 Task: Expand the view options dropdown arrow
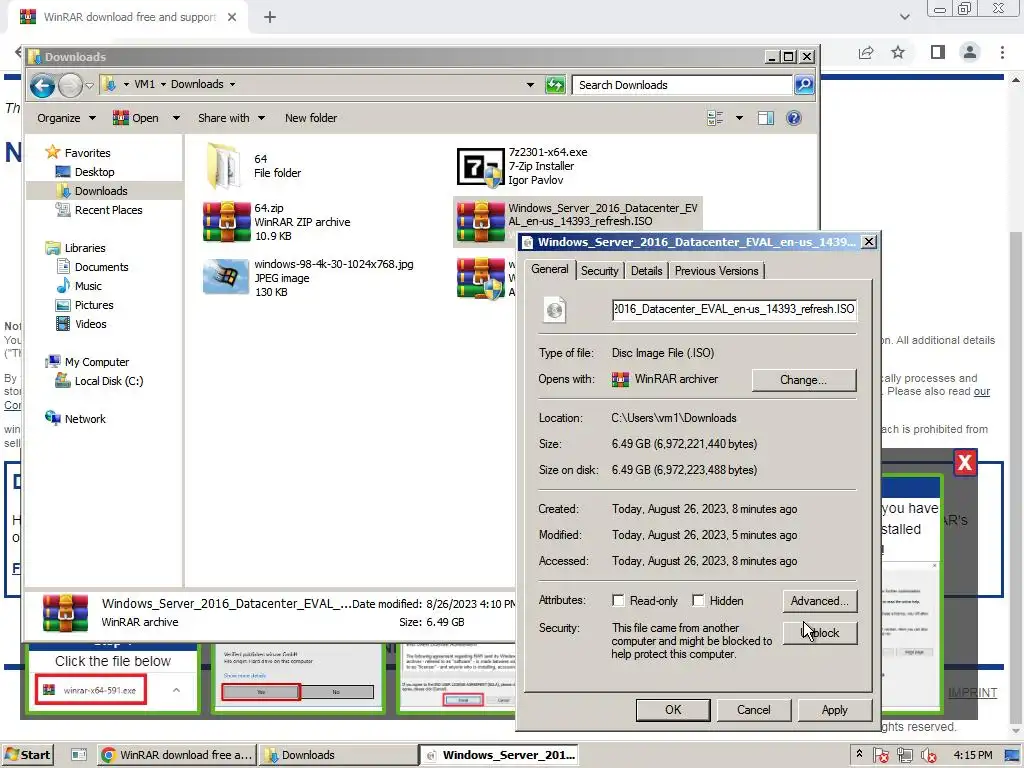(x=739, y=118)
